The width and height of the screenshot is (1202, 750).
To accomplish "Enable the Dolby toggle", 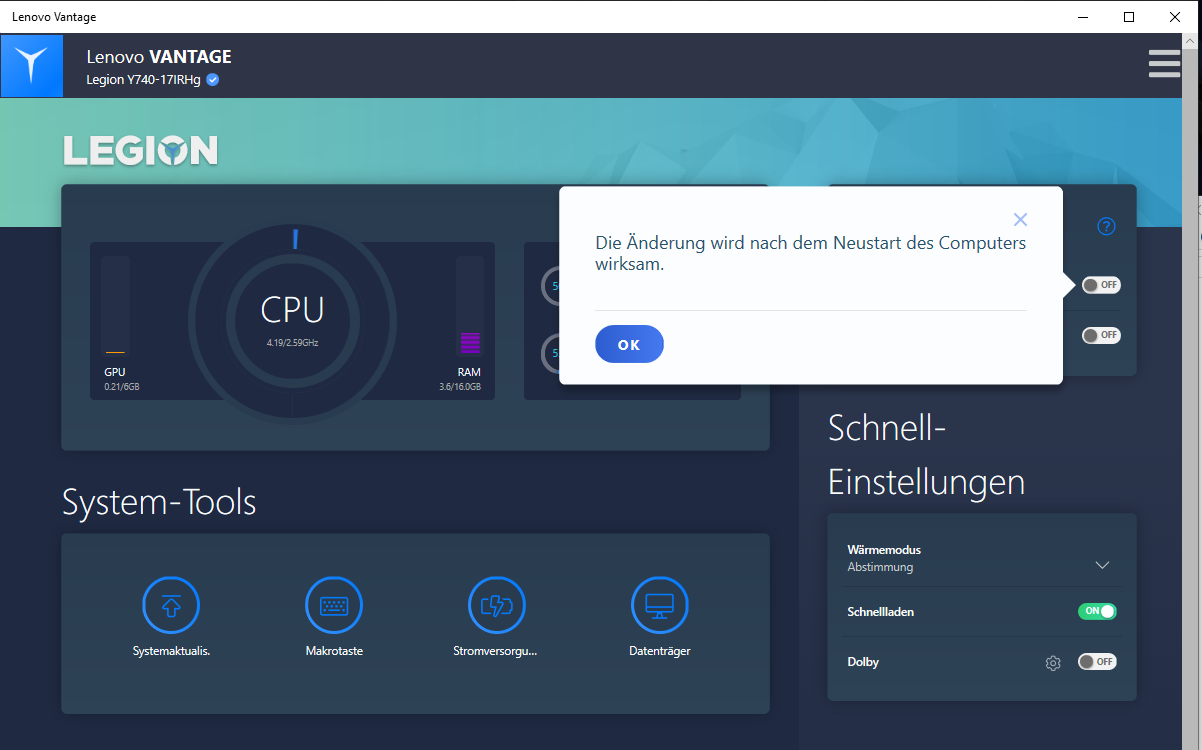I will (1097, 662).
